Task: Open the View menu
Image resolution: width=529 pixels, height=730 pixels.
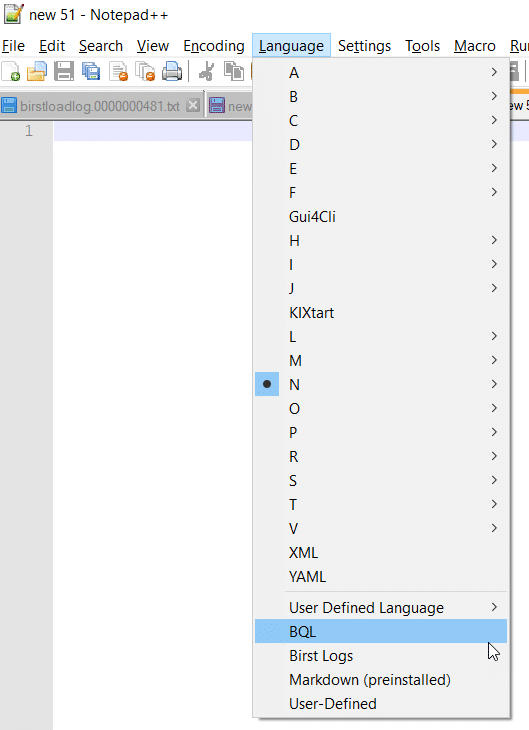Action: tap(153, 46)
